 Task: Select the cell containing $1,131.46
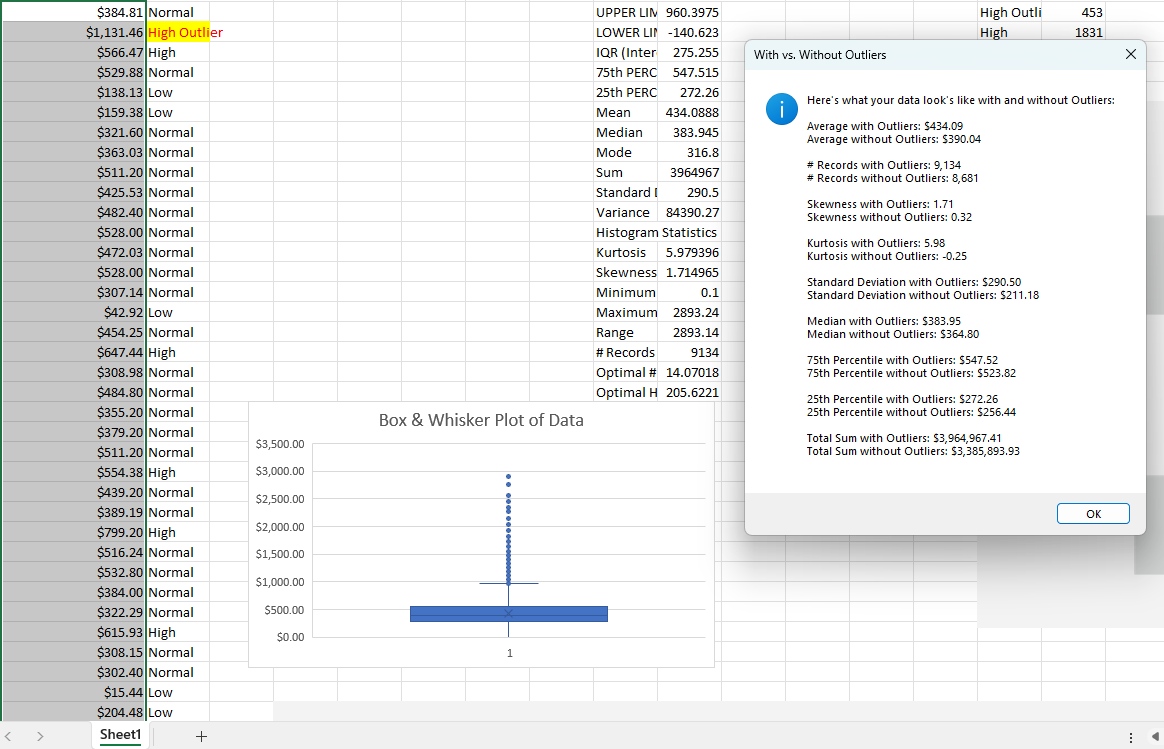[75, 32]
